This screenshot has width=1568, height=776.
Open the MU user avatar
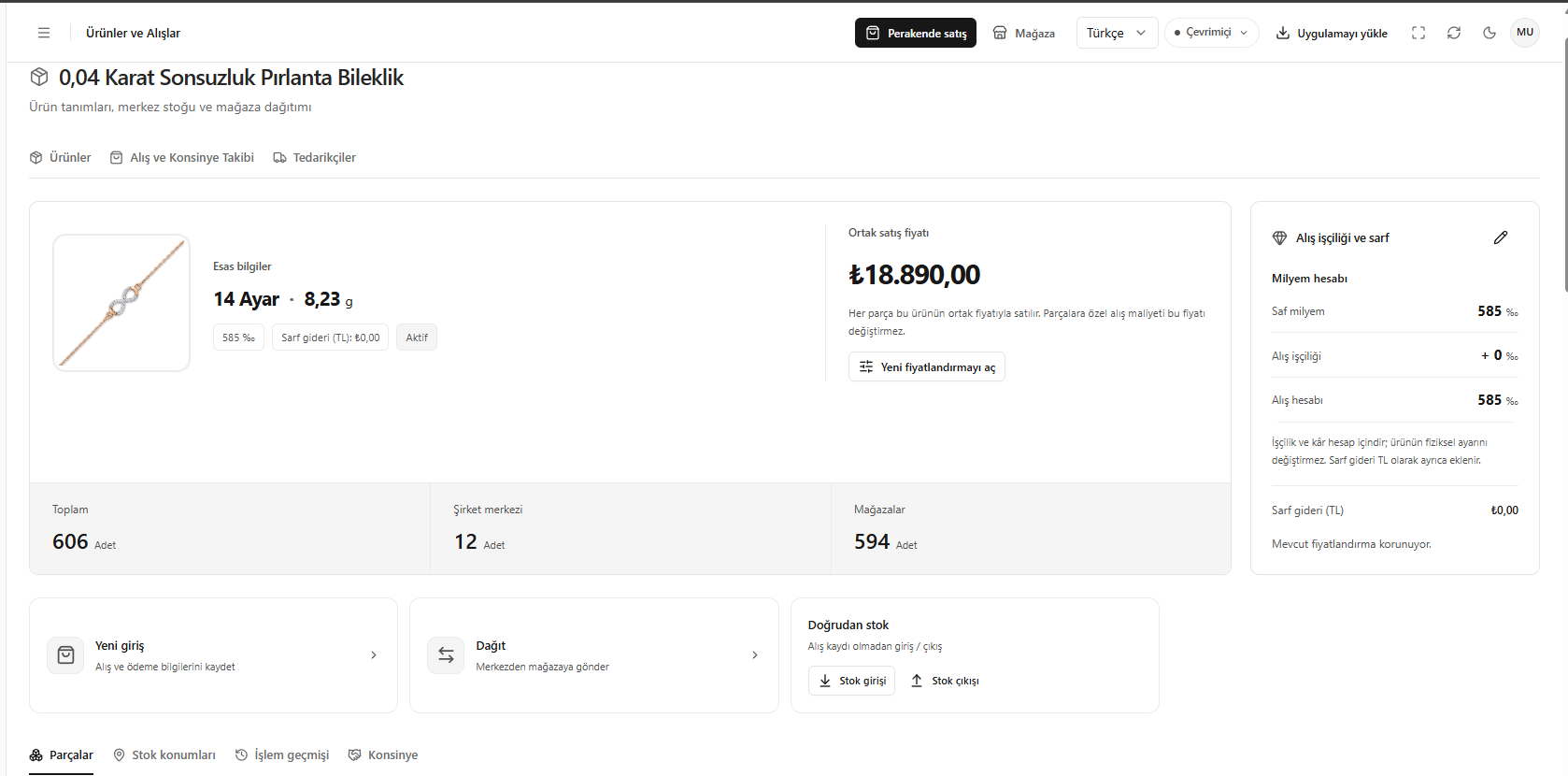coord(1525,33)
